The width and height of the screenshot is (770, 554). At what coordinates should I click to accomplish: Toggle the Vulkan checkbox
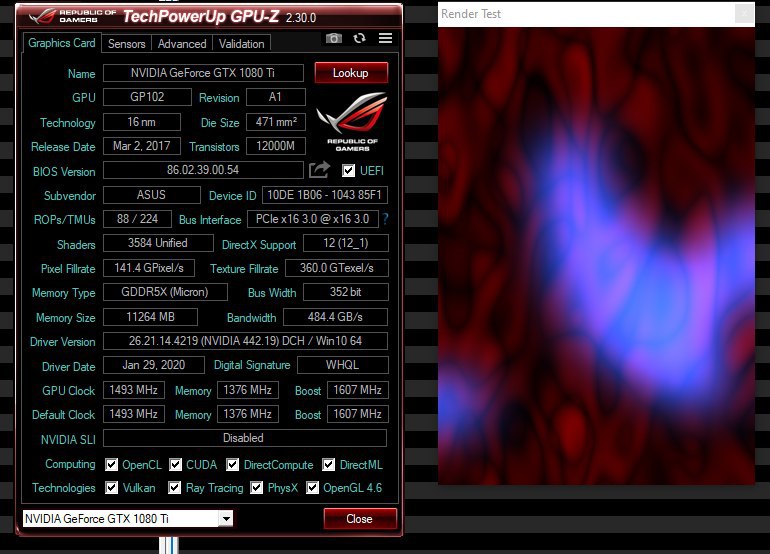pos(111,488)
